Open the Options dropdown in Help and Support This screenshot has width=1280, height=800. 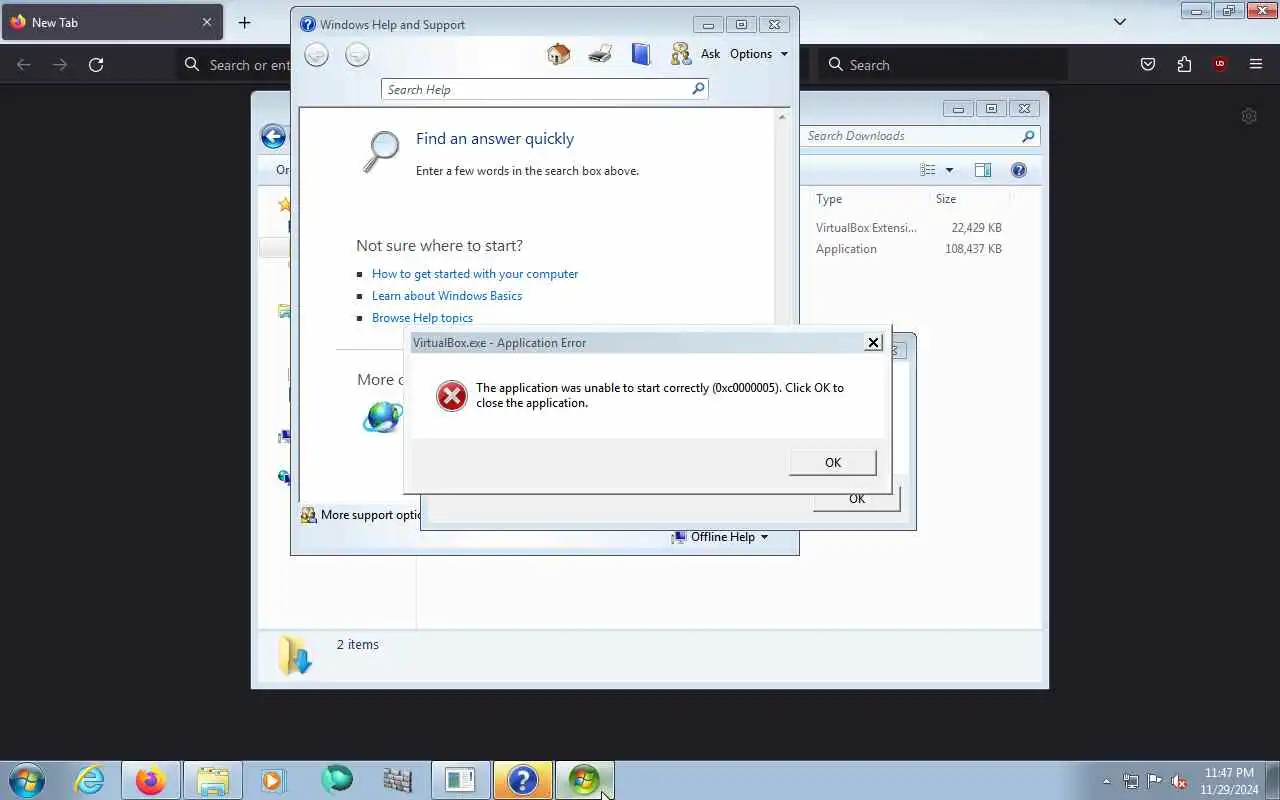[x=759, y=54]
